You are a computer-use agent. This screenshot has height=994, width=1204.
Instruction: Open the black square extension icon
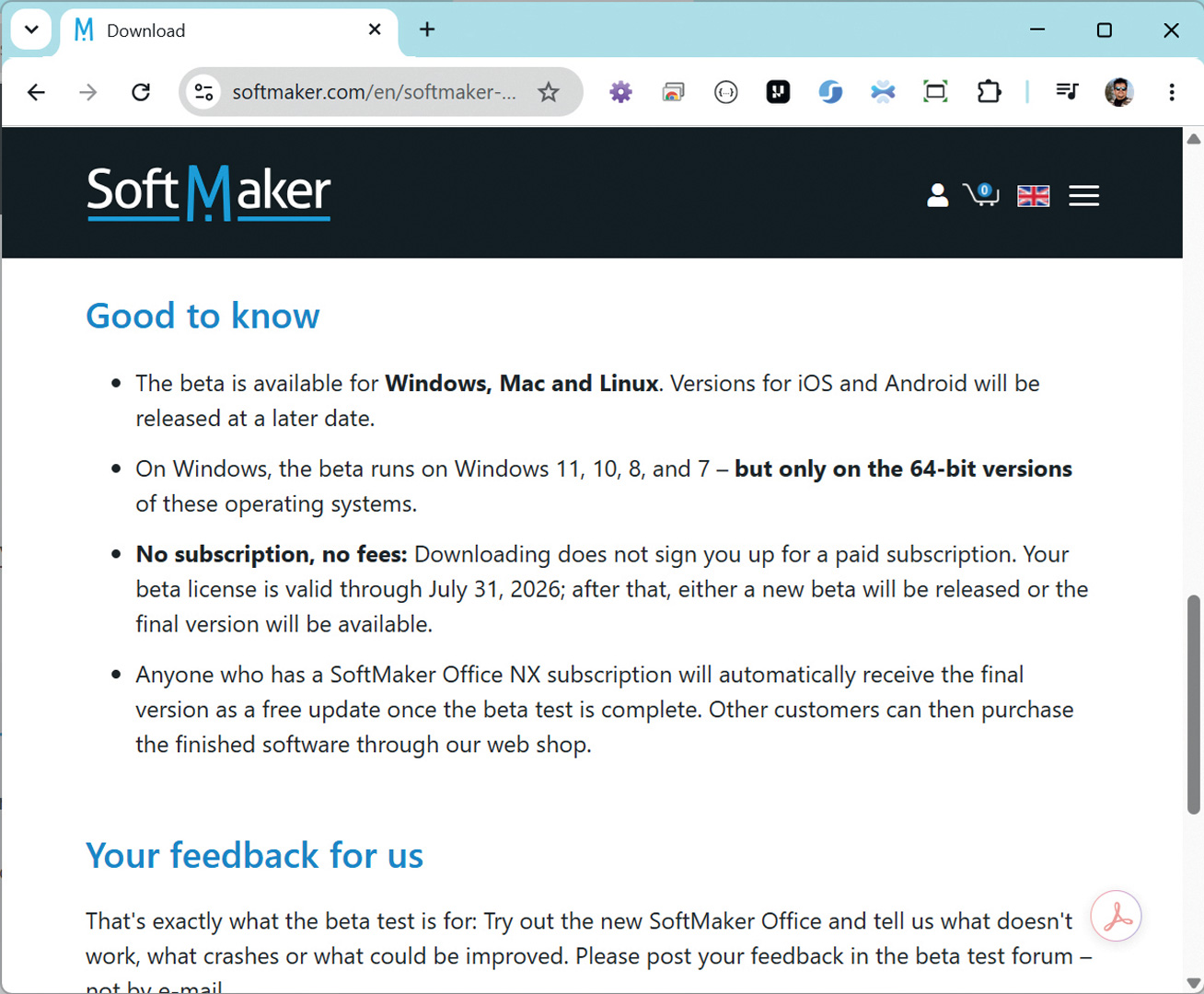point(779,92)
